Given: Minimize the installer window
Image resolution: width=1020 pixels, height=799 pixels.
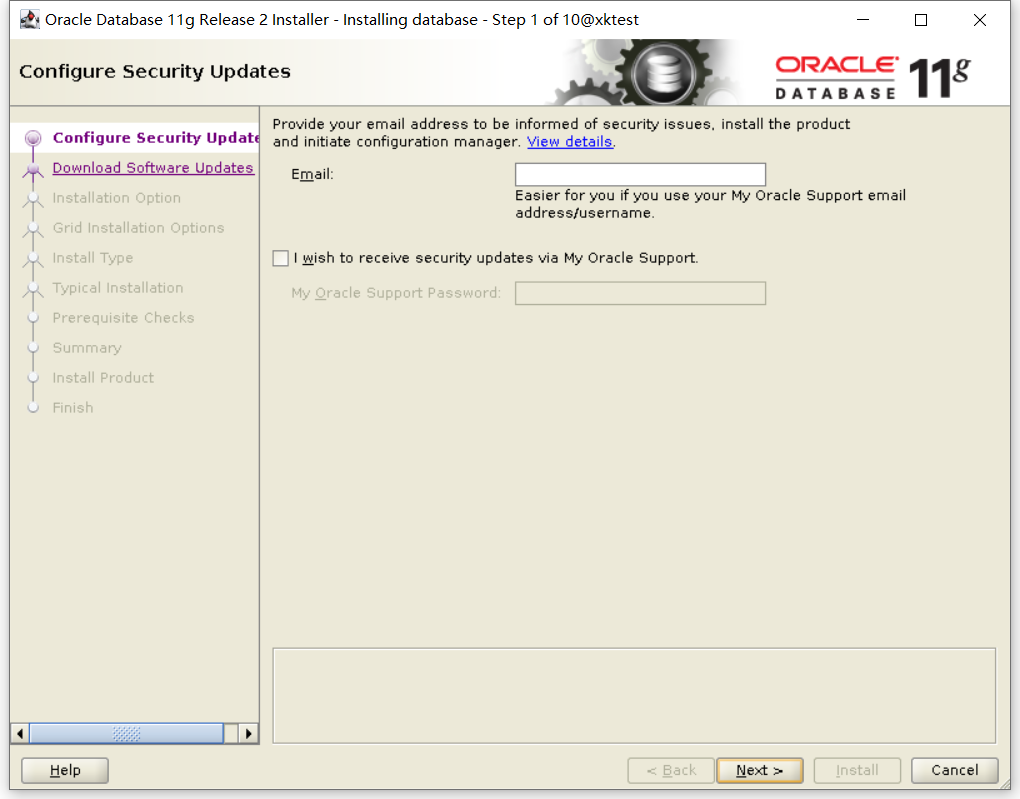Looking at the screenshot, I should click(x=863, y=20).
